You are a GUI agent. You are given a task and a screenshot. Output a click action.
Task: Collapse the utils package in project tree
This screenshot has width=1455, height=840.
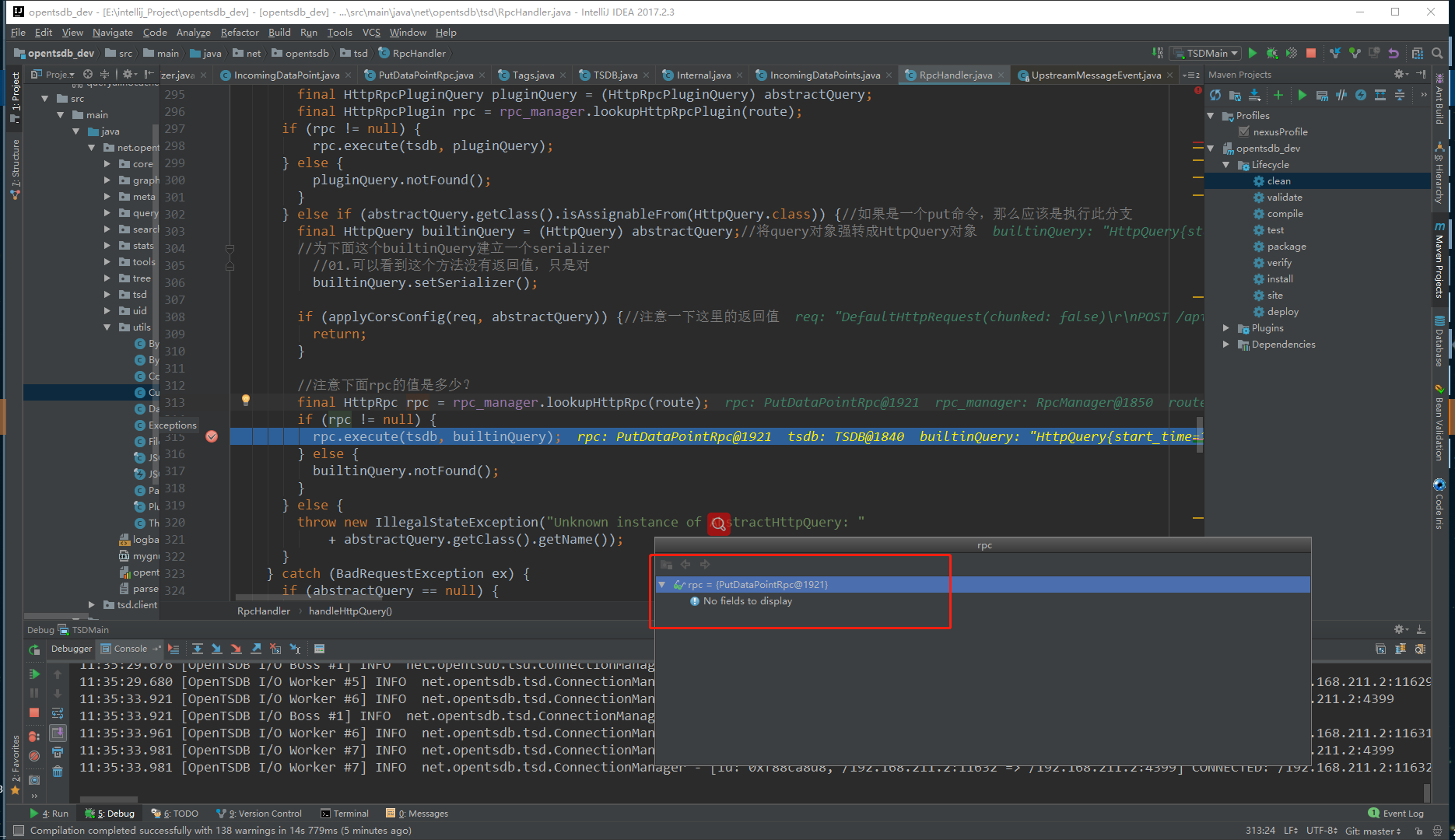(107, 327)
